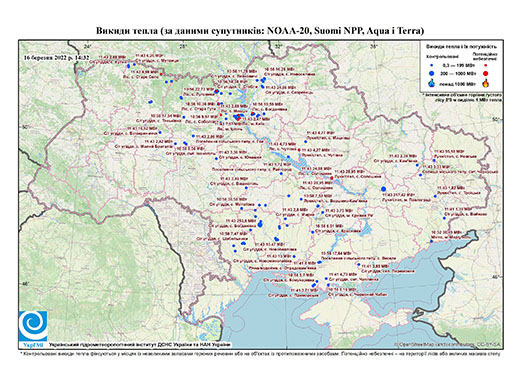Click the large blue 217.42 MW marker
The height and width of the screenshot is (368, 520).
pyautogui.click(x=383, y=189)
